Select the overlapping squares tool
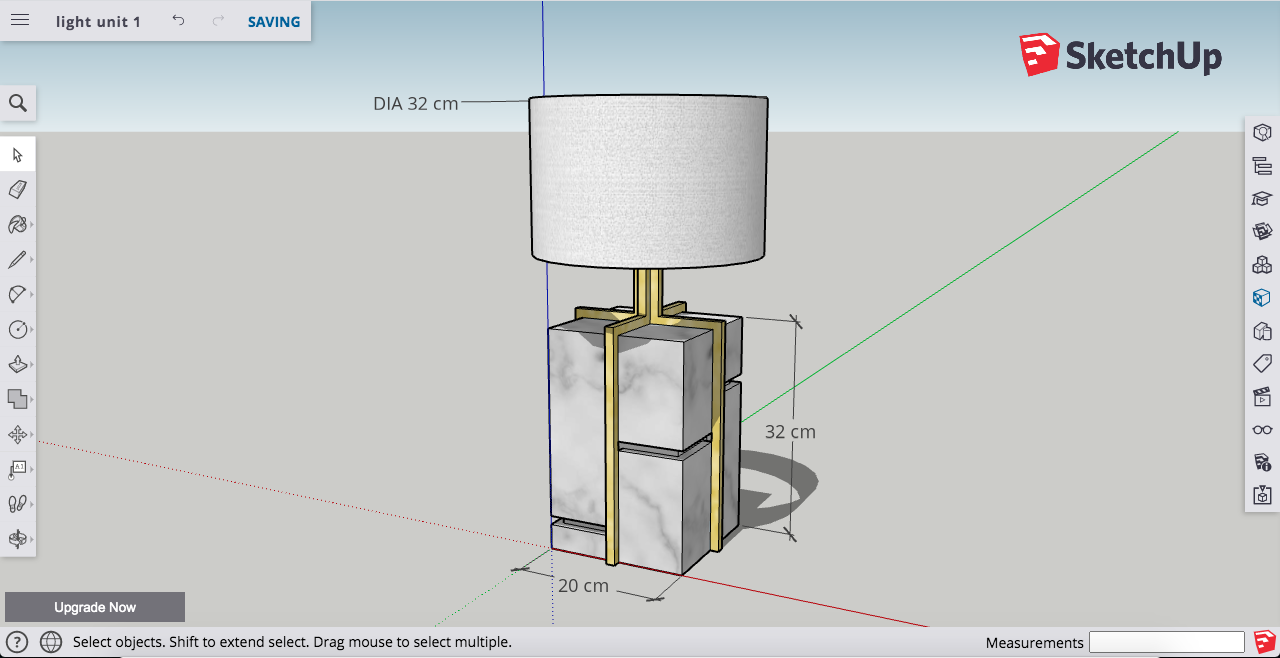The width and height of the screenshot is (1280, 658). 18,399
